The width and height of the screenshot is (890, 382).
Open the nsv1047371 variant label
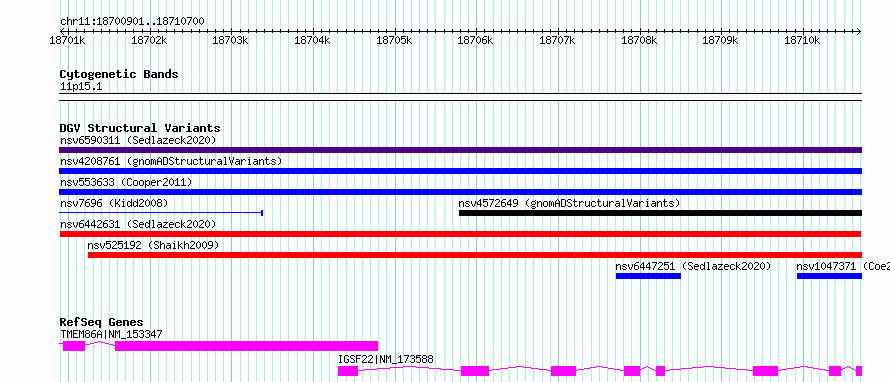click(x=843, y=266)
